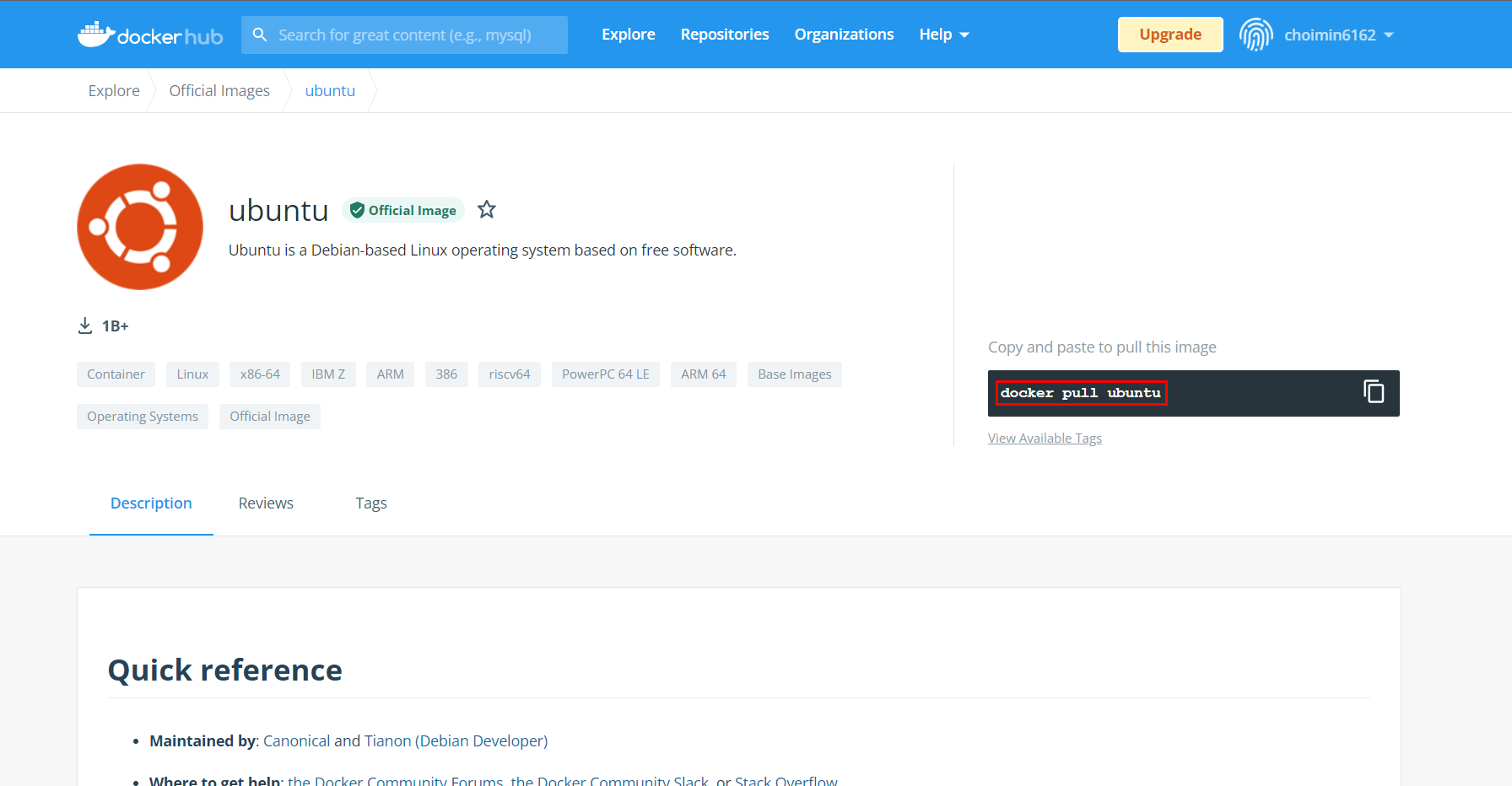The image size is (1512, 786).
Task: Click the download count icon
Action: coord(85,326)
